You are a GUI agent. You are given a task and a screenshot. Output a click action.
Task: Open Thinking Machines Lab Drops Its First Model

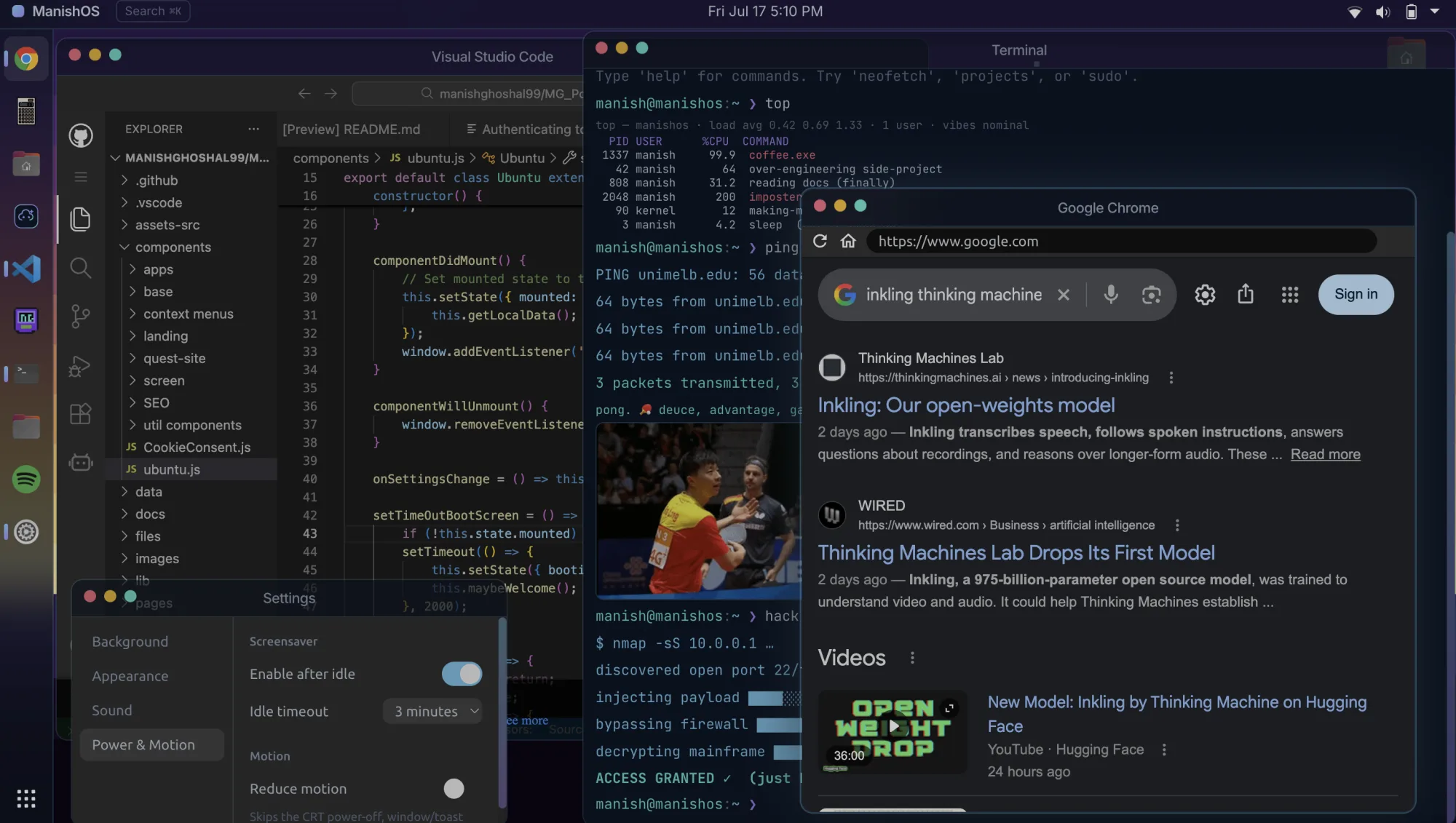tap(1016, 553)
